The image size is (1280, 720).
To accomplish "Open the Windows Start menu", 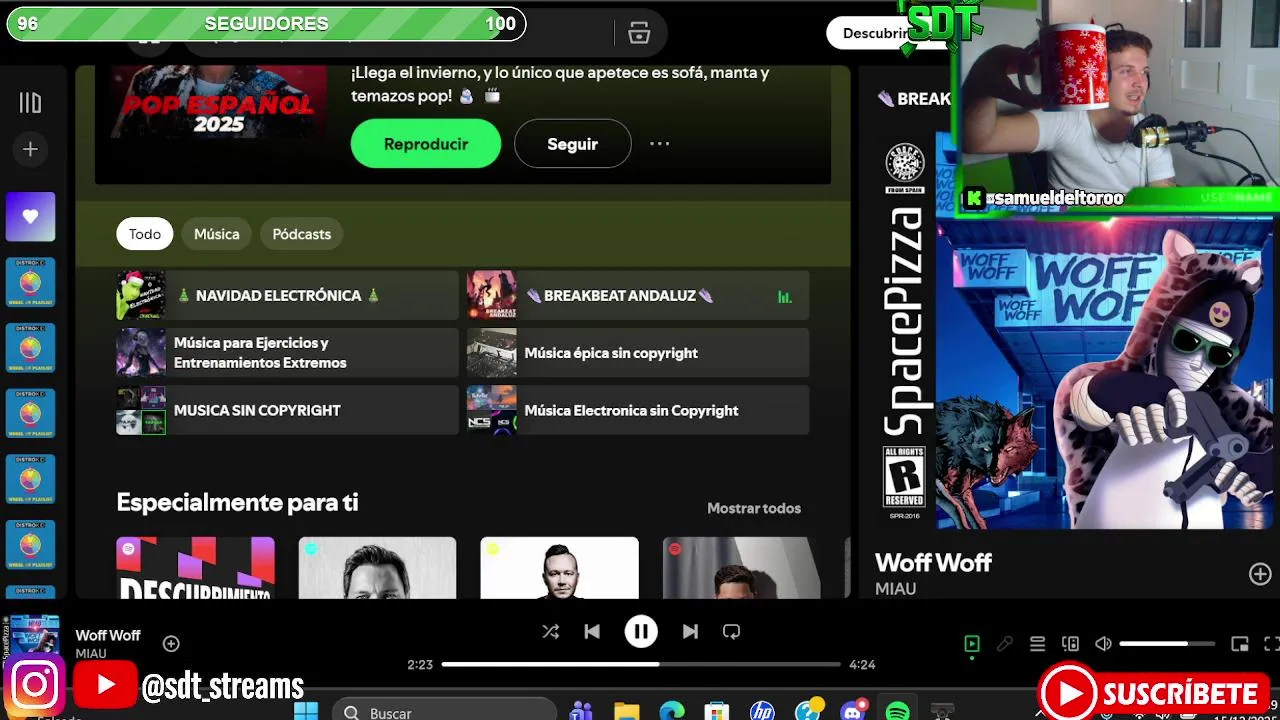I will (306, 712).
